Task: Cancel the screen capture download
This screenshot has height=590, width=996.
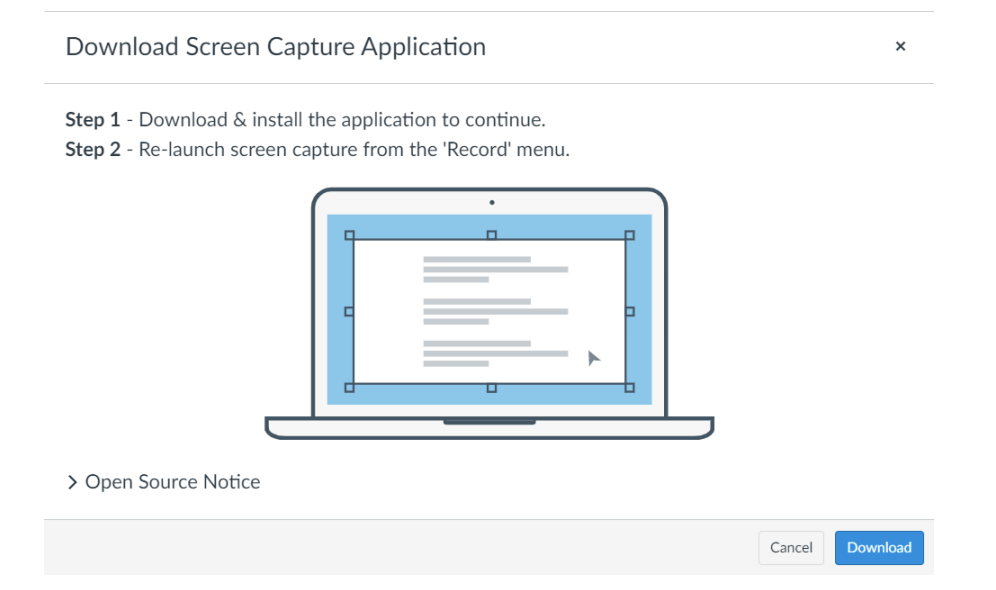Action: tap(791, 548)
